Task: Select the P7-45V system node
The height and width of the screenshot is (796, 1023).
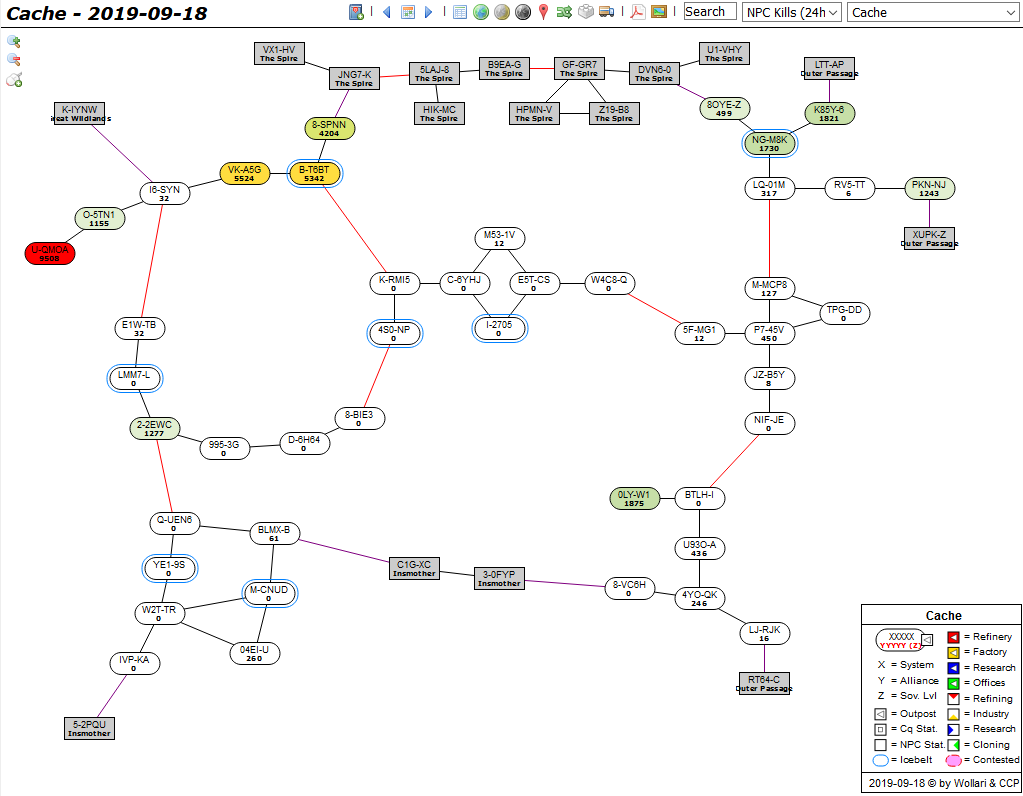Action: pyautogui.click(x=769, y=333)
